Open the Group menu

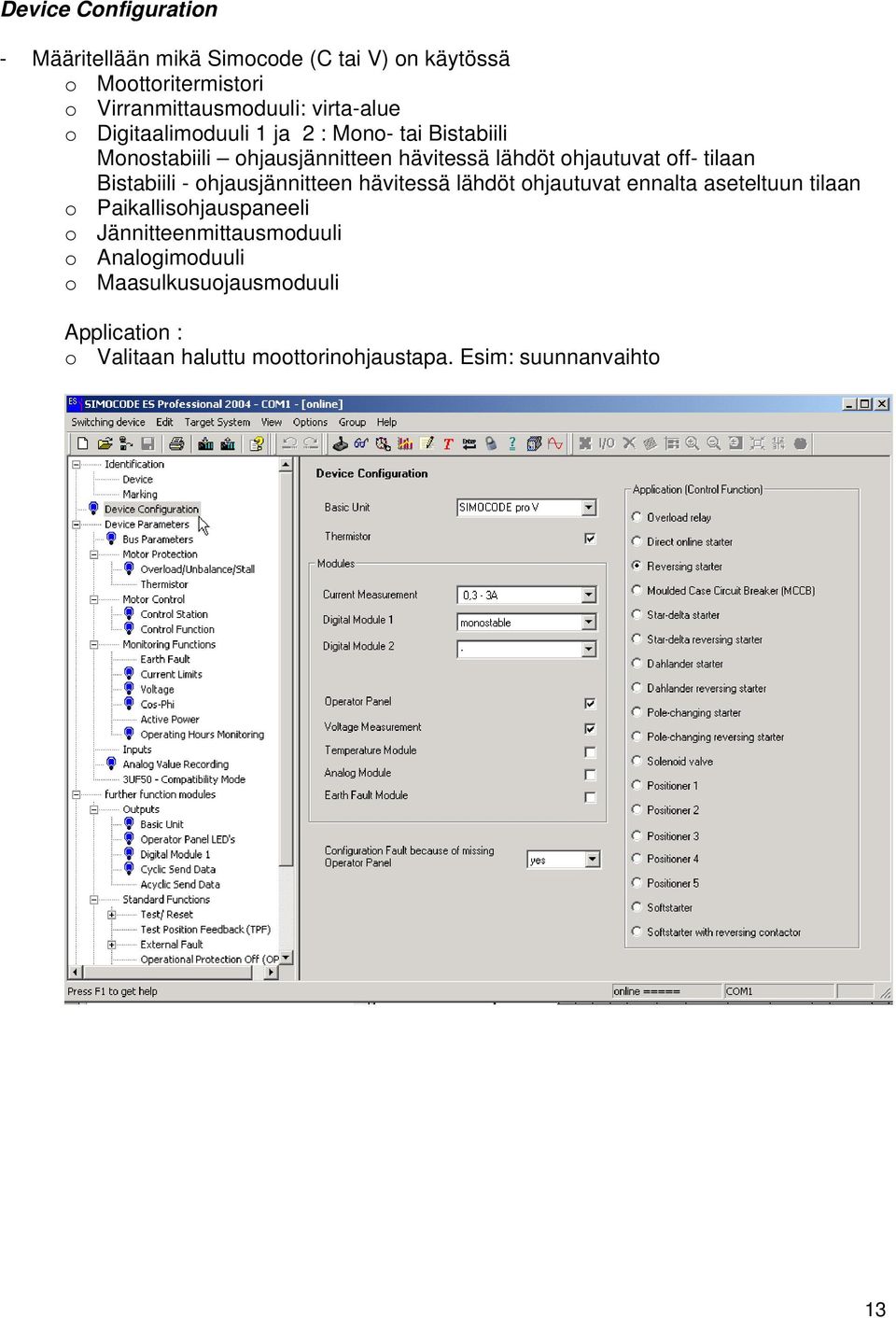click(x=352, y=422)
